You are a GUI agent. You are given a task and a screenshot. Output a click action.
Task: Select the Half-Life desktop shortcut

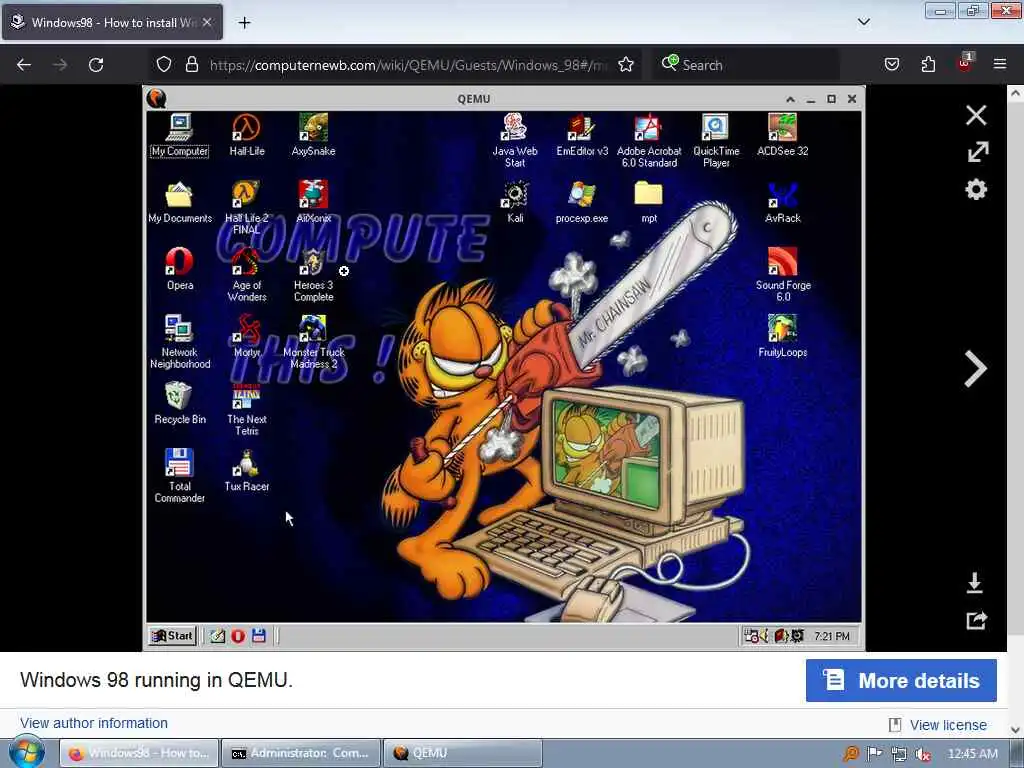pyautogui.click(x=246, y=135)
